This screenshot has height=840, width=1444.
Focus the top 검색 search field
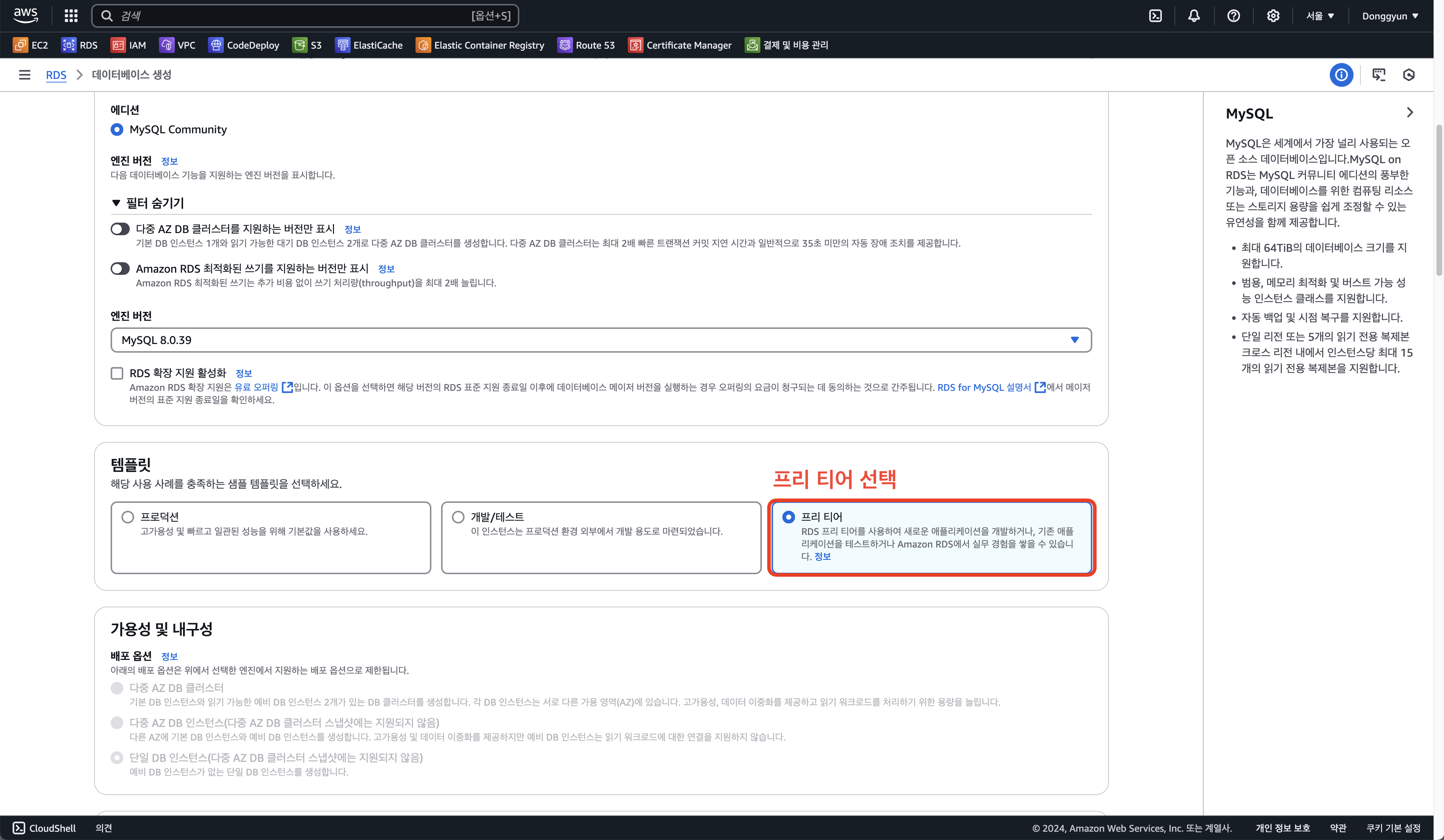[x=305, y=15]
